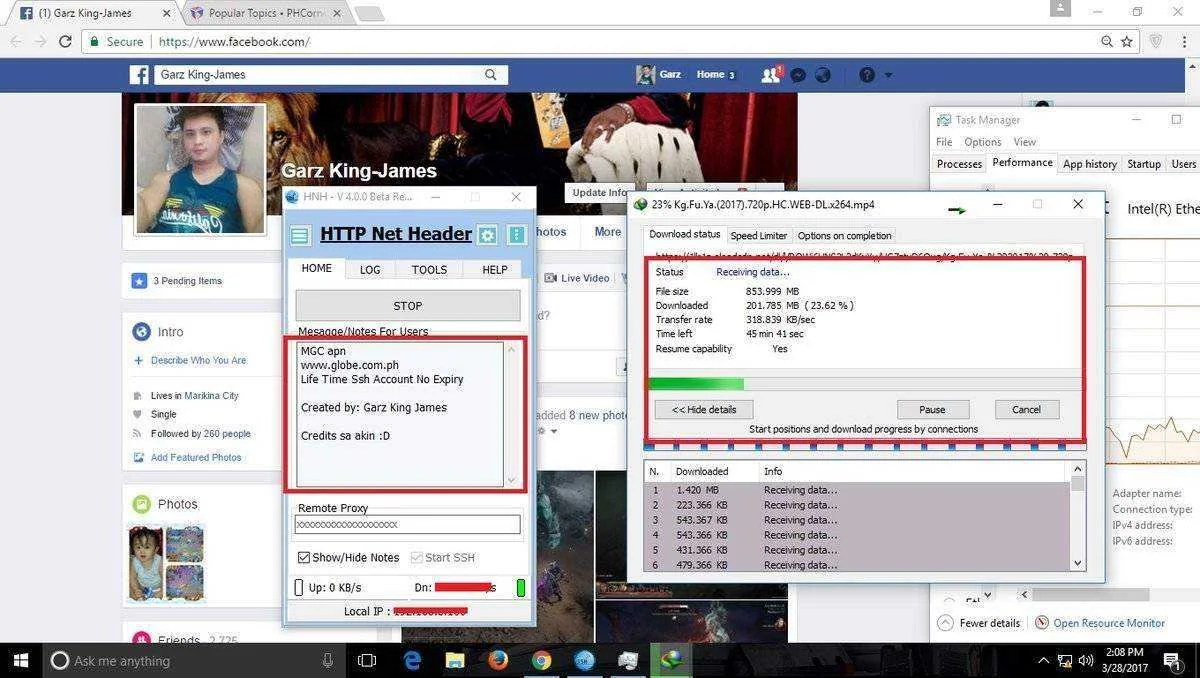
Task: Open Facebook notifications globe icon
Action: tap(823, 75)
